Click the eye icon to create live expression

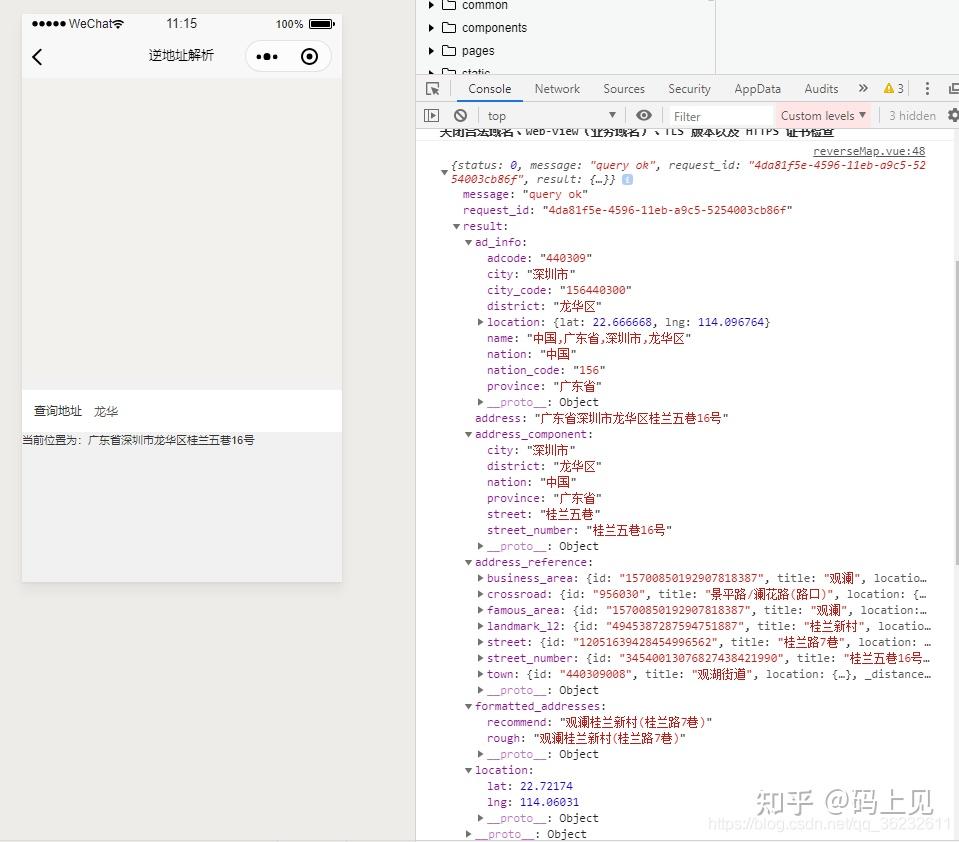coord(644,116)
